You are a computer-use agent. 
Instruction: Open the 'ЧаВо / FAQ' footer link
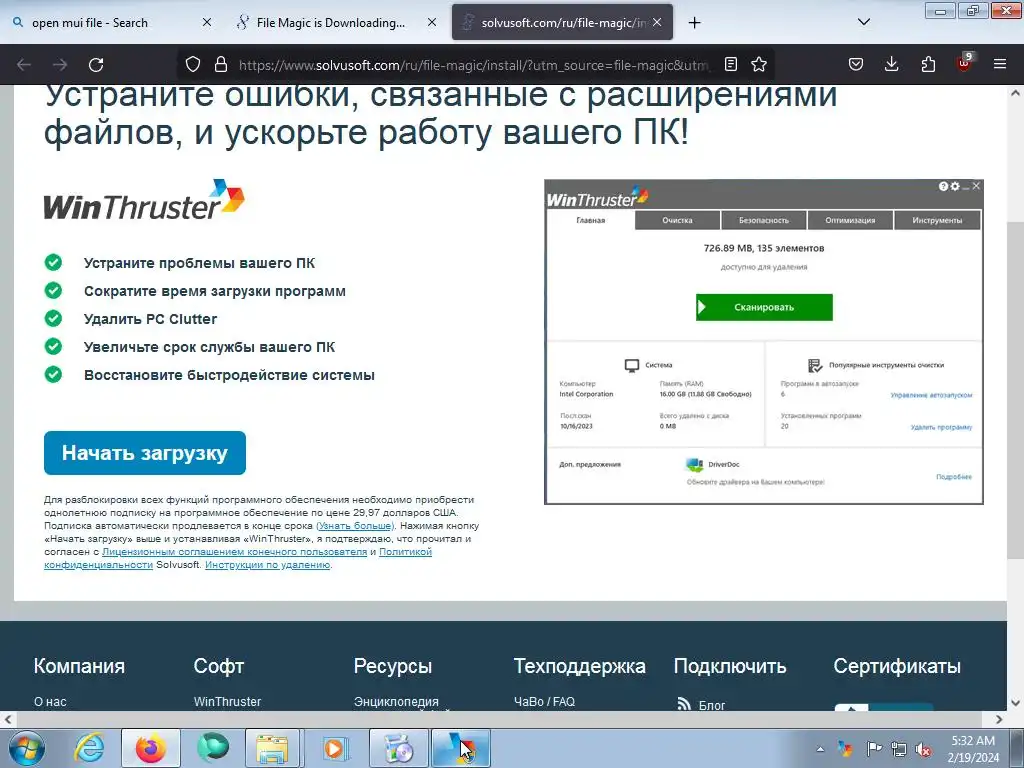[545, 701]
